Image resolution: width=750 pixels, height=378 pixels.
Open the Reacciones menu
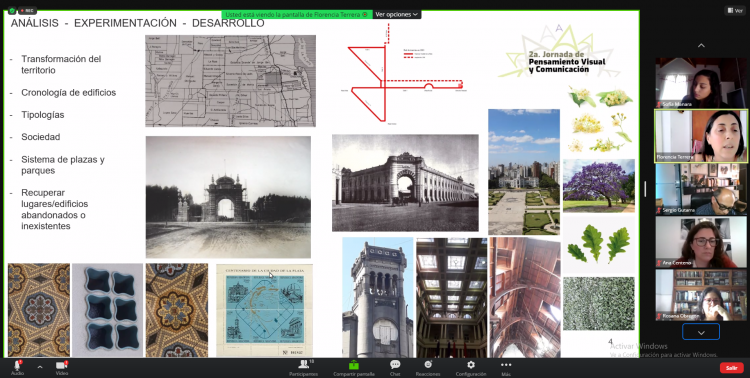[x=428, y=367]
